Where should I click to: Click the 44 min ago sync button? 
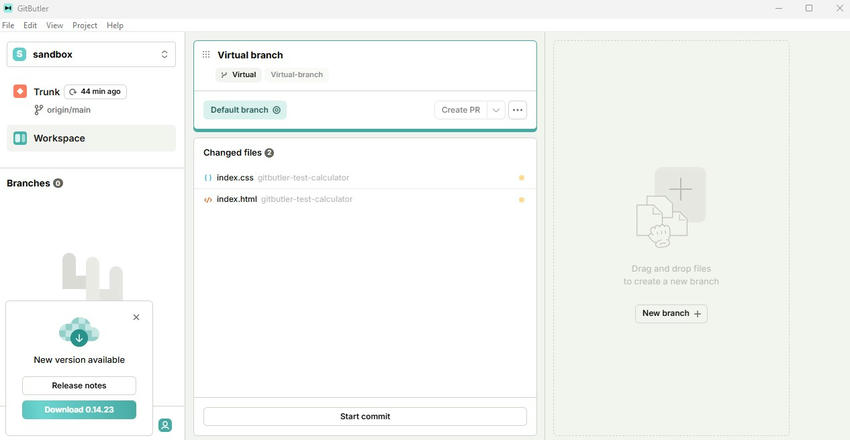(95, 92)
